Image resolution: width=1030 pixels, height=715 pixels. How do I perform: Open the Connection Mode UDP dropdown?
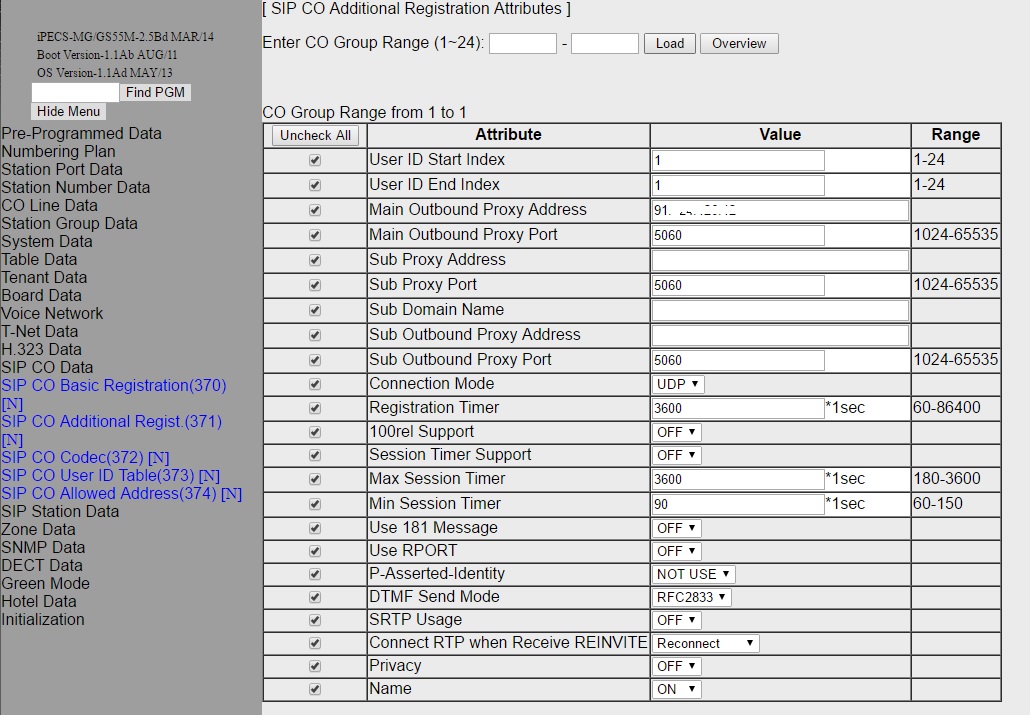click(x=678, y=384)
